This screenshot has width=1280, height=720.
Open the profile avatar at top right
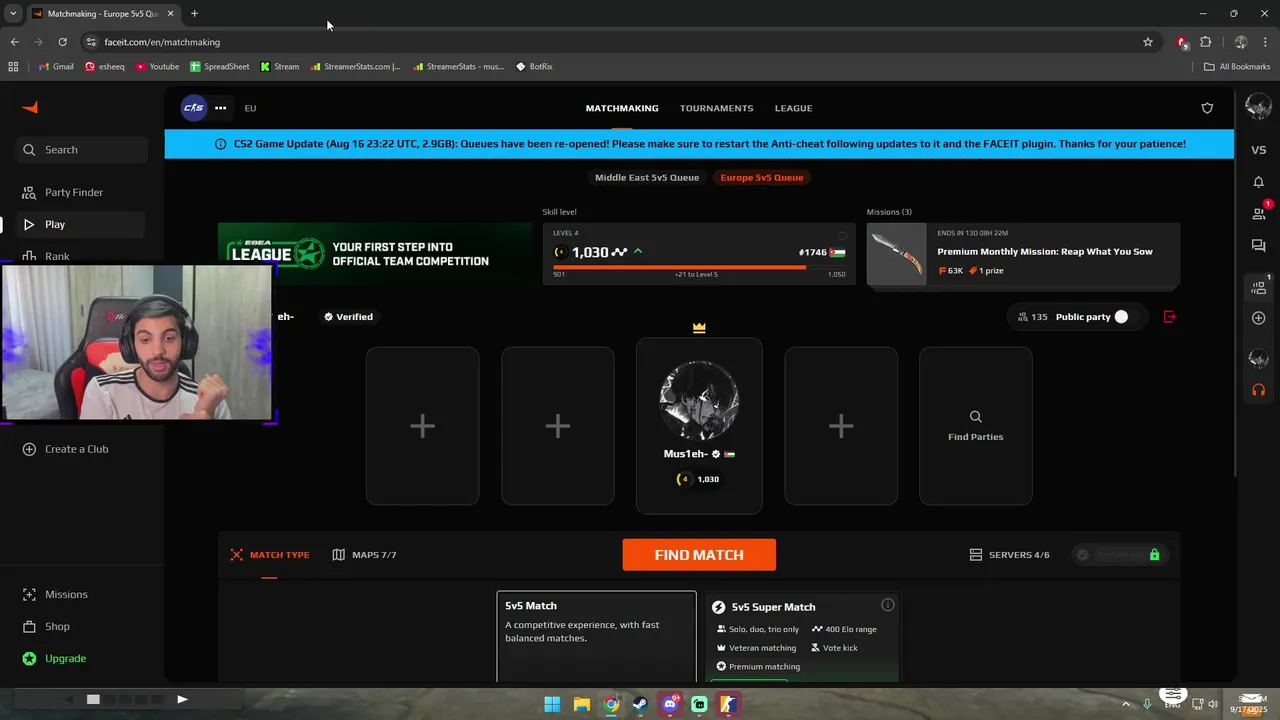(1258, 106)
